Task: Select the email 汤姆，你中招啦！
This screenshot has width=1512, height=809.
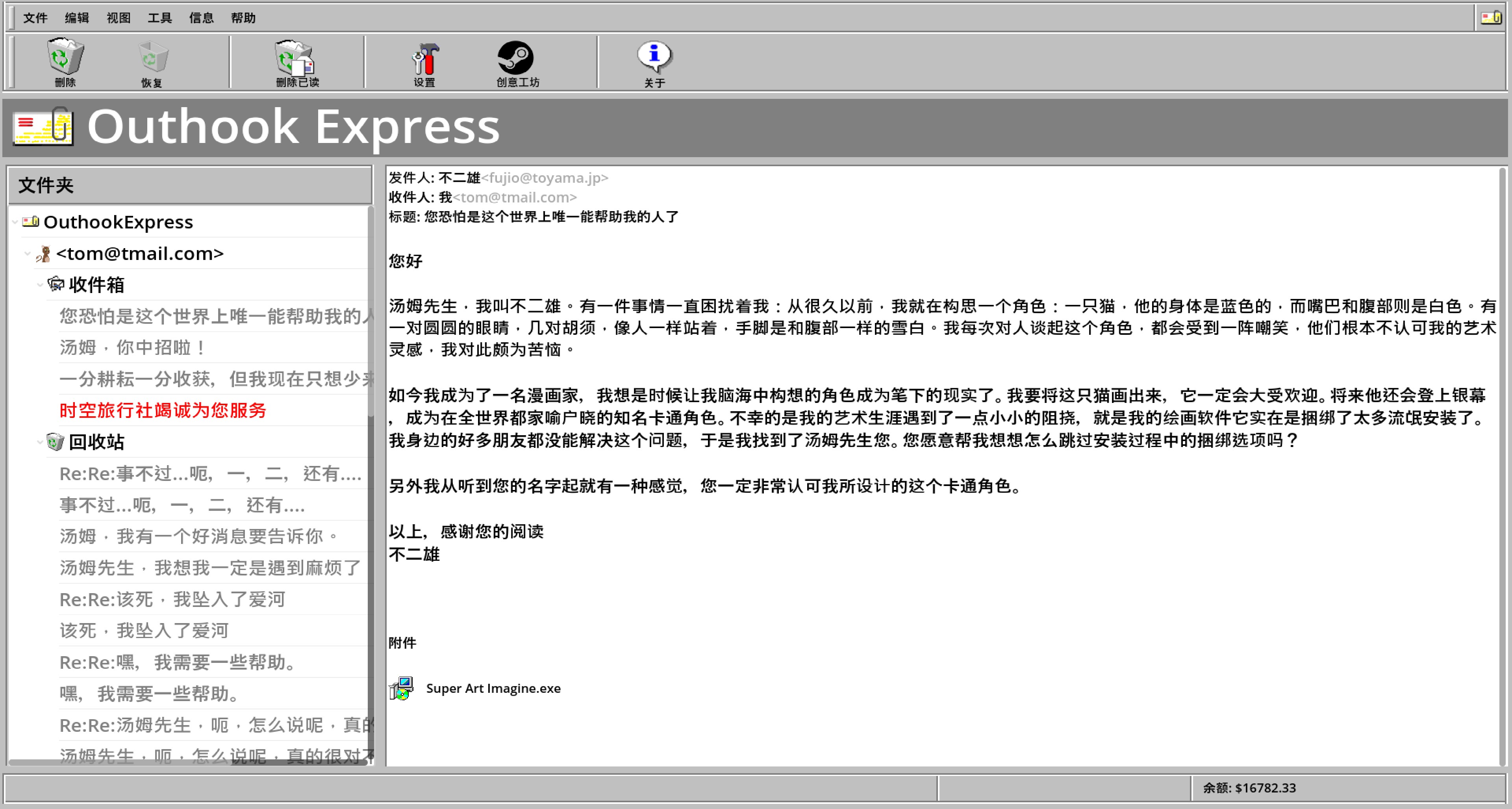Action: (132, 347)
